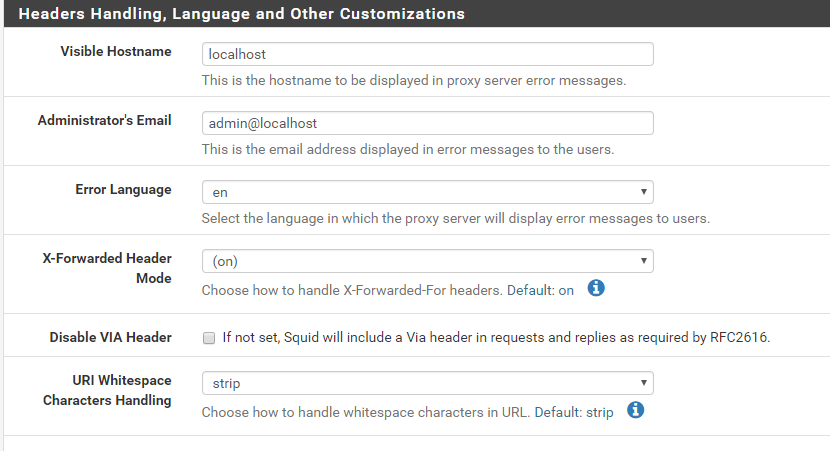Click the 'Disable VIA Header' label
830x451 pixels.
click(x=110, y=338)
